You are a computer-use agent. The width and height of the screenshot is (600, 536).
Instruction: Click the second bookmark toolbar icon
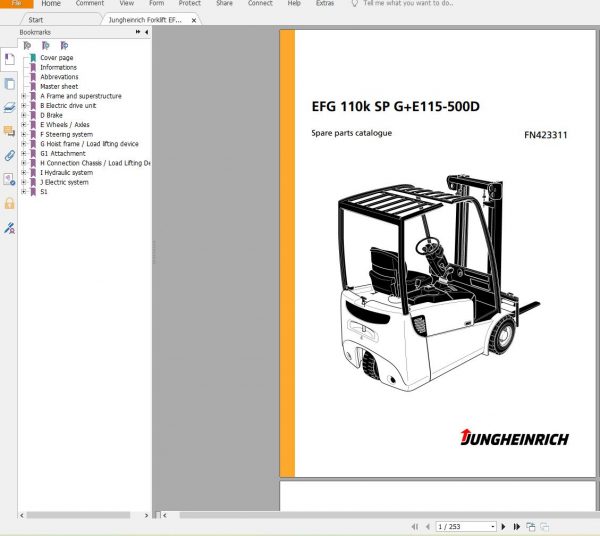coord(46,46)
